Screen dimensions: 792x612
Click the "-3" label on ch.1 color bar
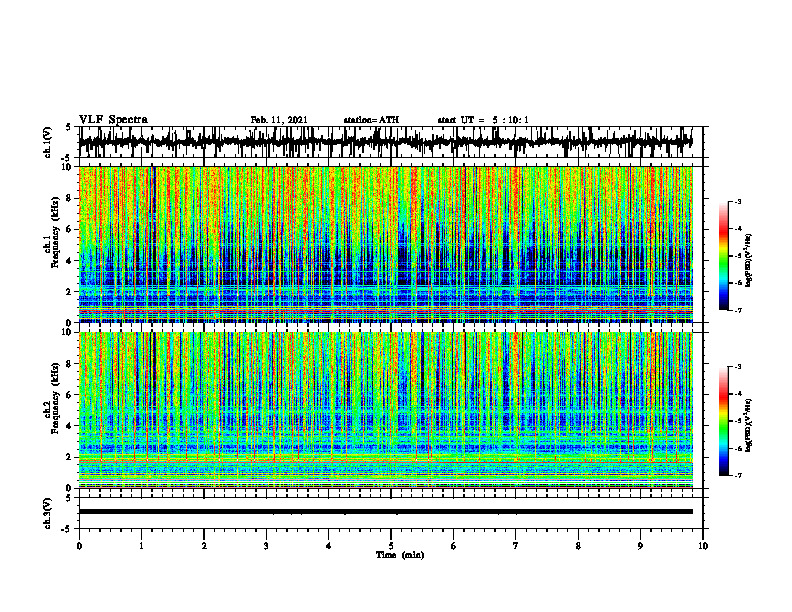pos(738,202)
